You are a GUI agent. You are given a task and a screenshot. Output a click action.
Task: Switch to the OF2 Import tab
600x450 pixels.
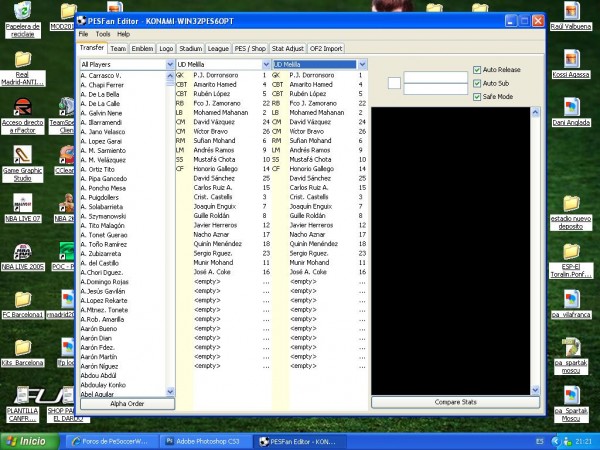(x=326, y=49)
